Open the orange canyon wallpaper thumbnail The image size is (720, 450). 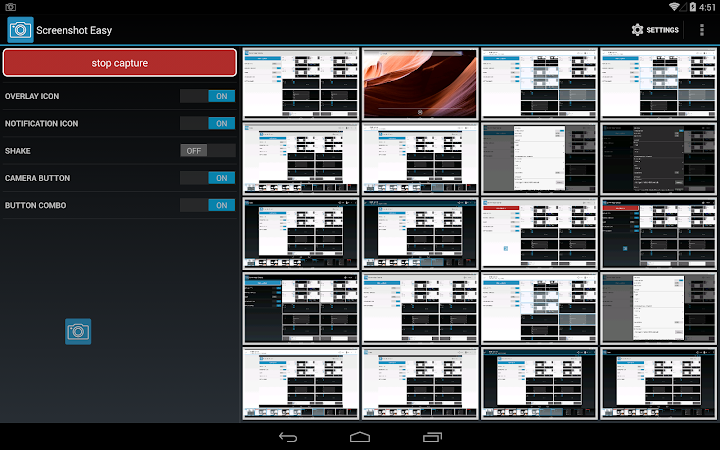pyautogui.click(x=420, y=84)
